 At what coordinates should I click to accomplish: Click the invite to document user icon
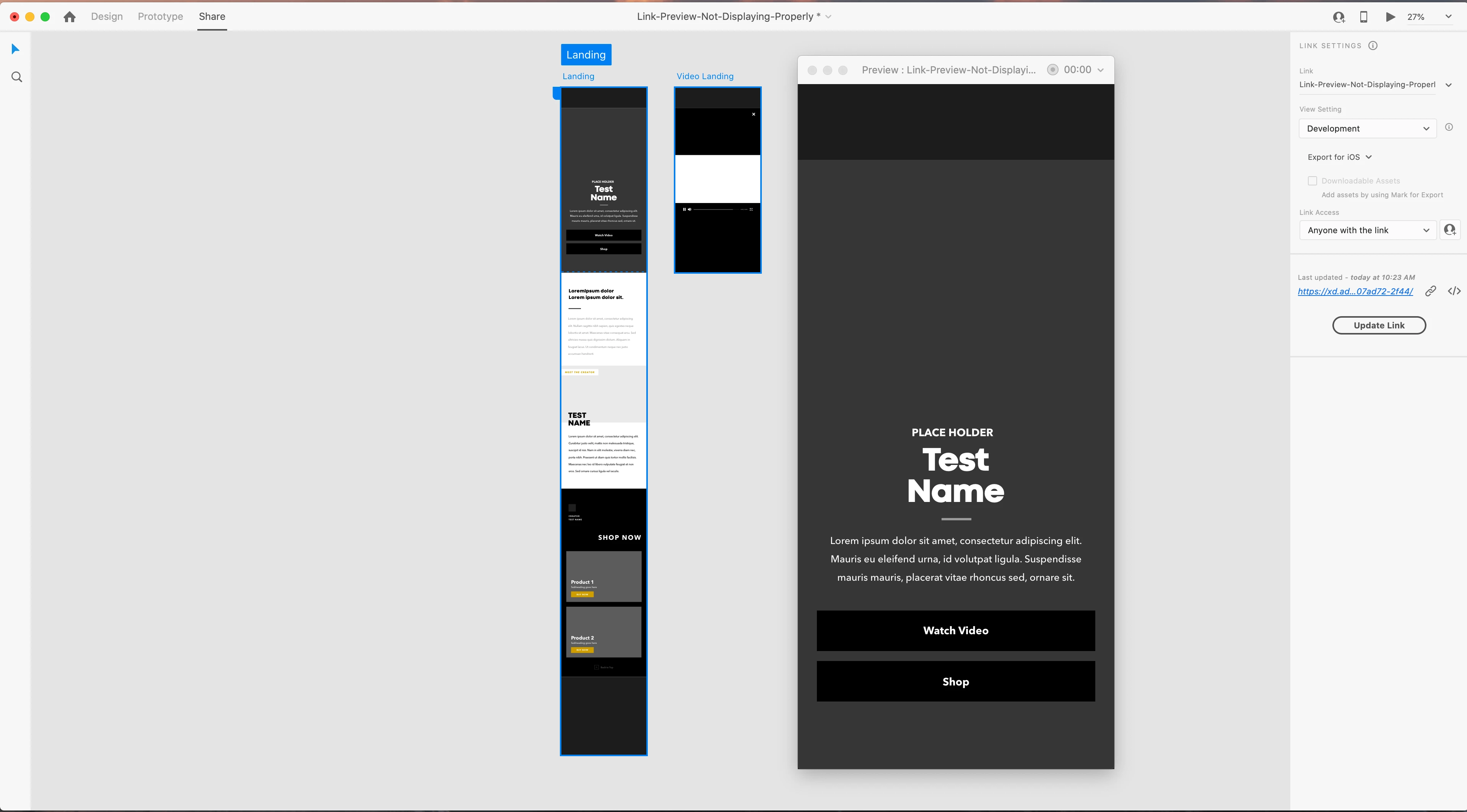(1338, 17)
